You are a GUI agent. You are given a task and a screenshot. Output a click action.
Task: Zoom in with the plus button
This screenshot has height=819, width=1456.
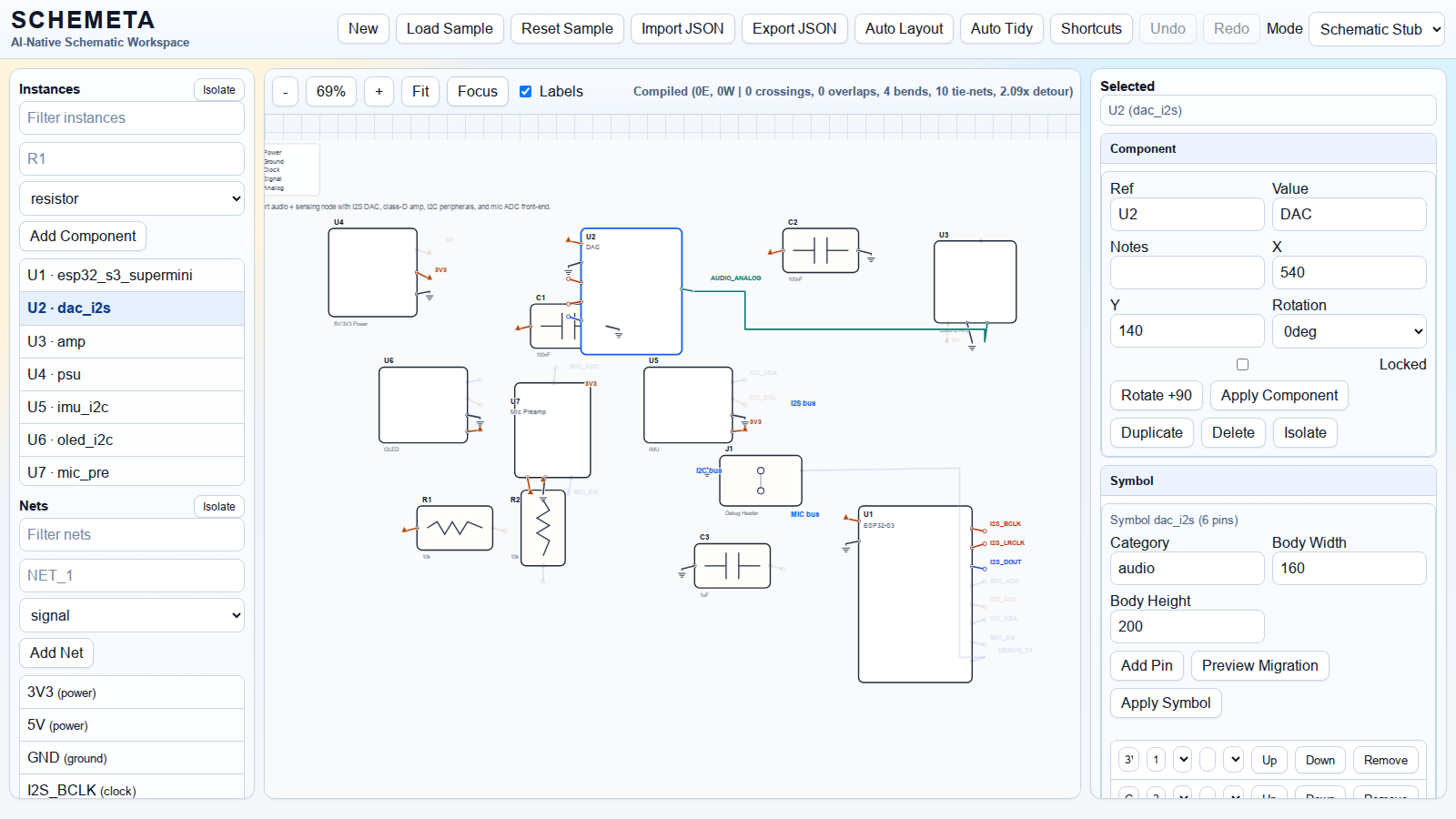point(379,91)
